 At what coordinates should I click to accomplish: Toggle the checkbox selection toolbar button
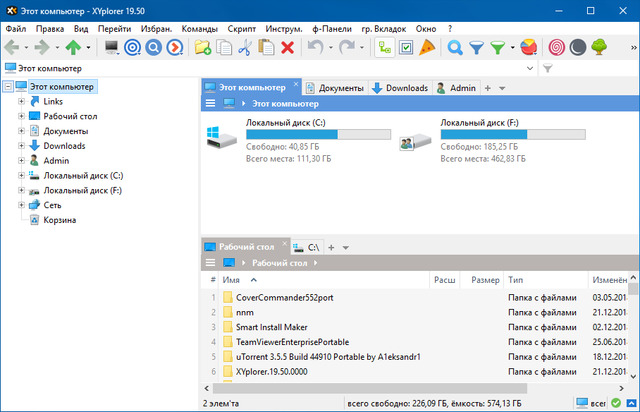tap(406, 47)
